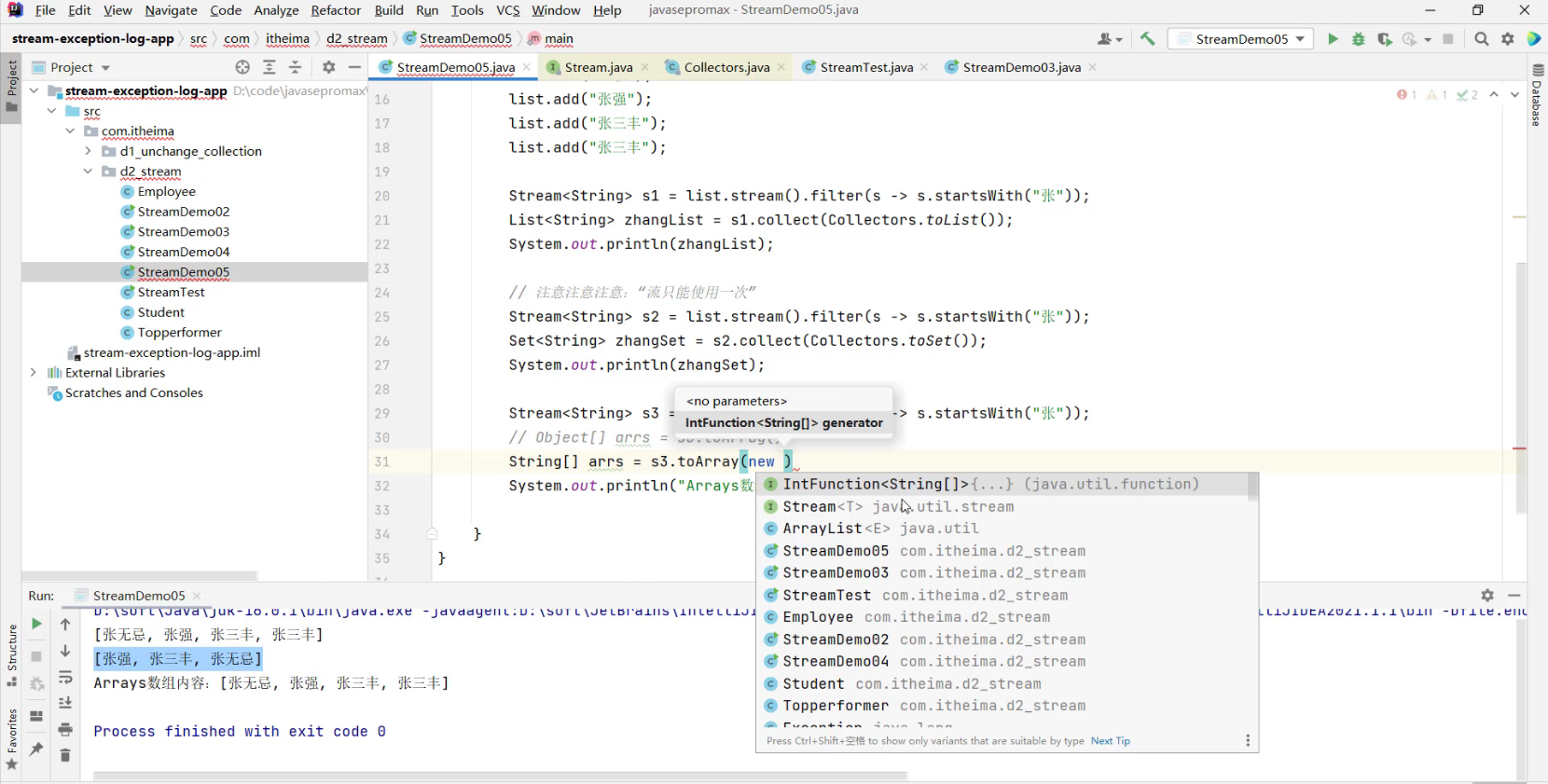Screen dimensions: 1548x784
Task: Expand all icon in Project panel
Action: [x=270, y=67]
